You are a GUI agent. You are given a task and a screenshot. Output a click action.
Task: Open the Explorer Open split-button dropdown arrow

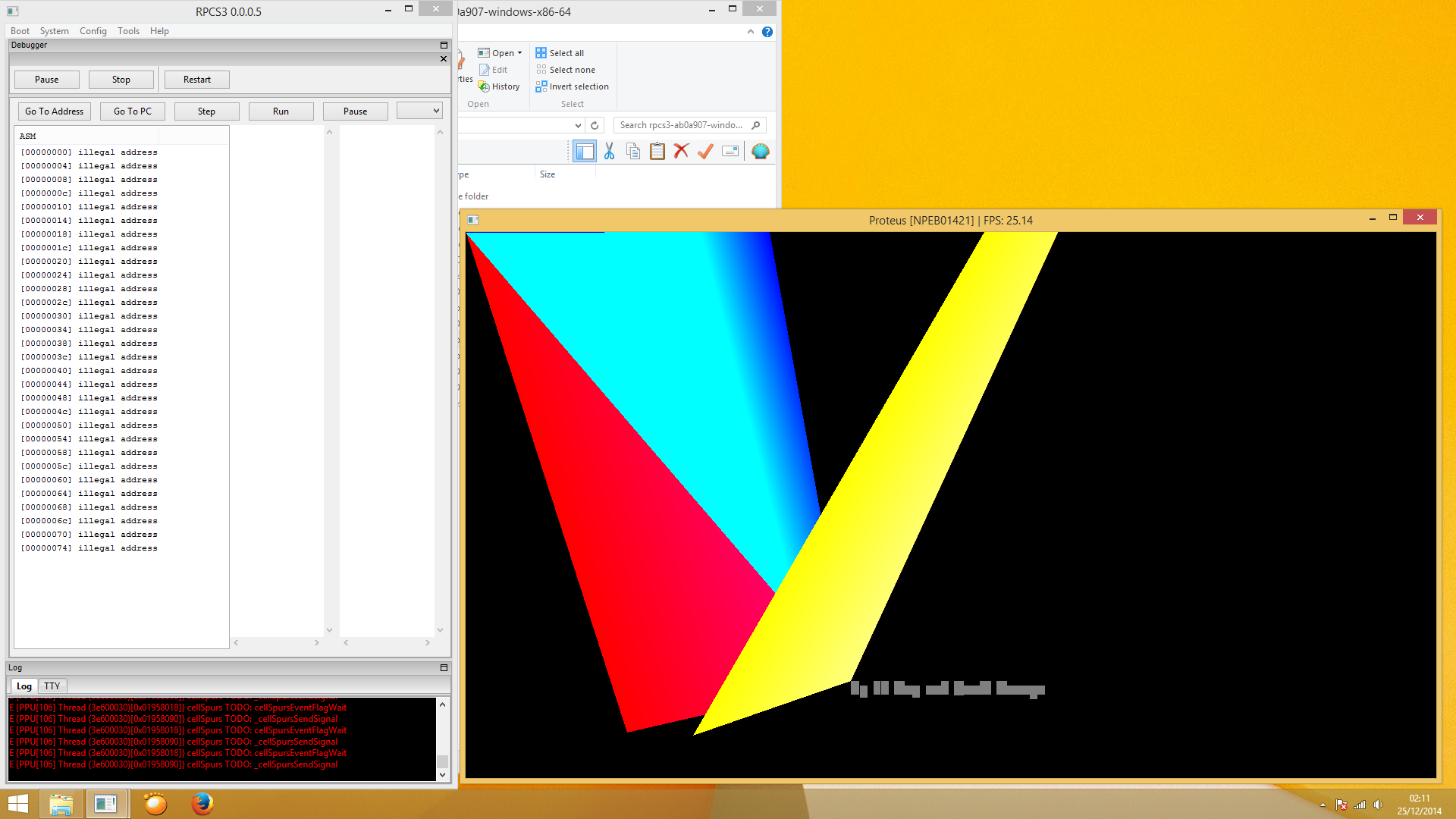pos(519,53)
